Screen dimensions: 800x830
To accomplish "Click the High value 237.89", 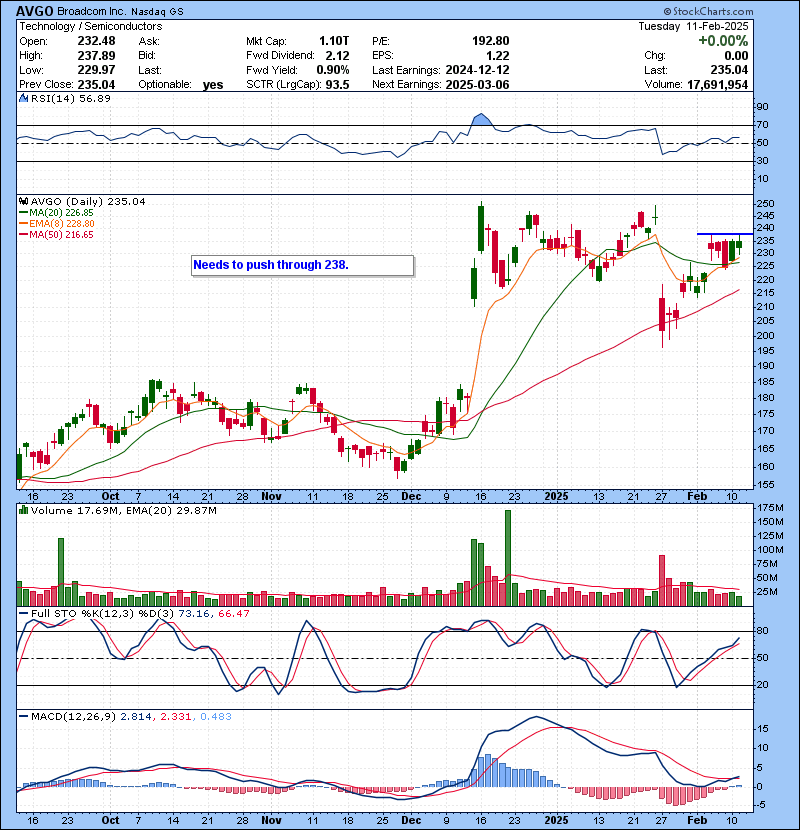I will click(x=96, y=56).
